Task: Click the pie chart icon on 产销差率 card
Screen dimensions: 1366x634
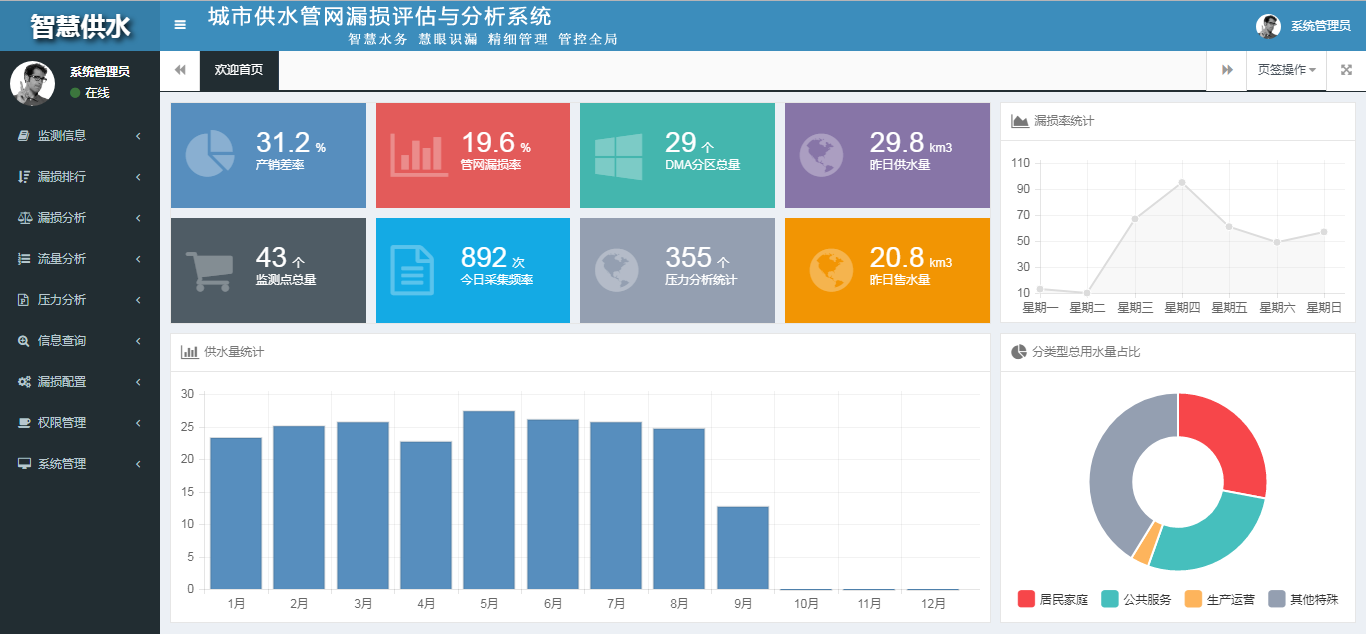Action: pos(210,155)
